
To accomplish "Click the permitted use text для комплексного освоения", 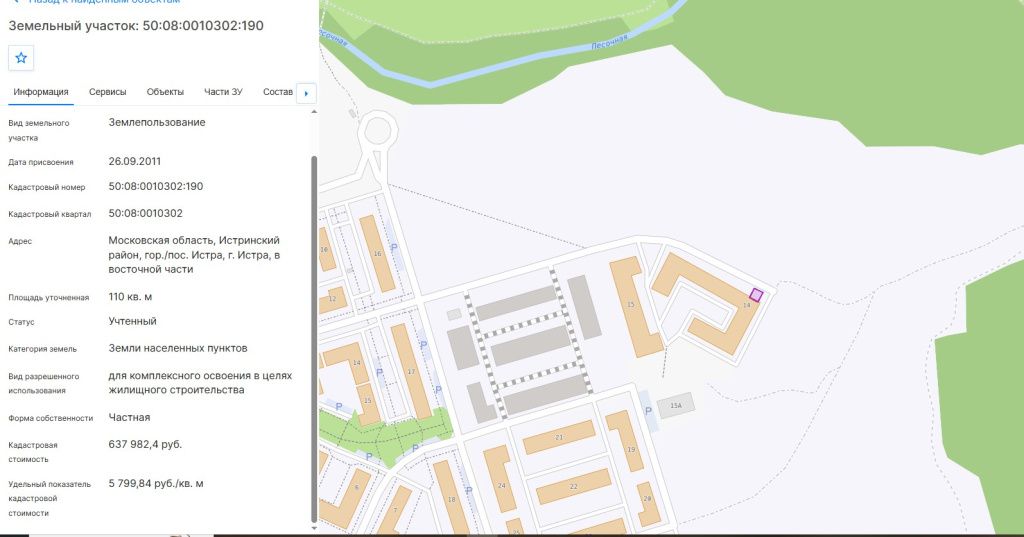I will point(200,383).
